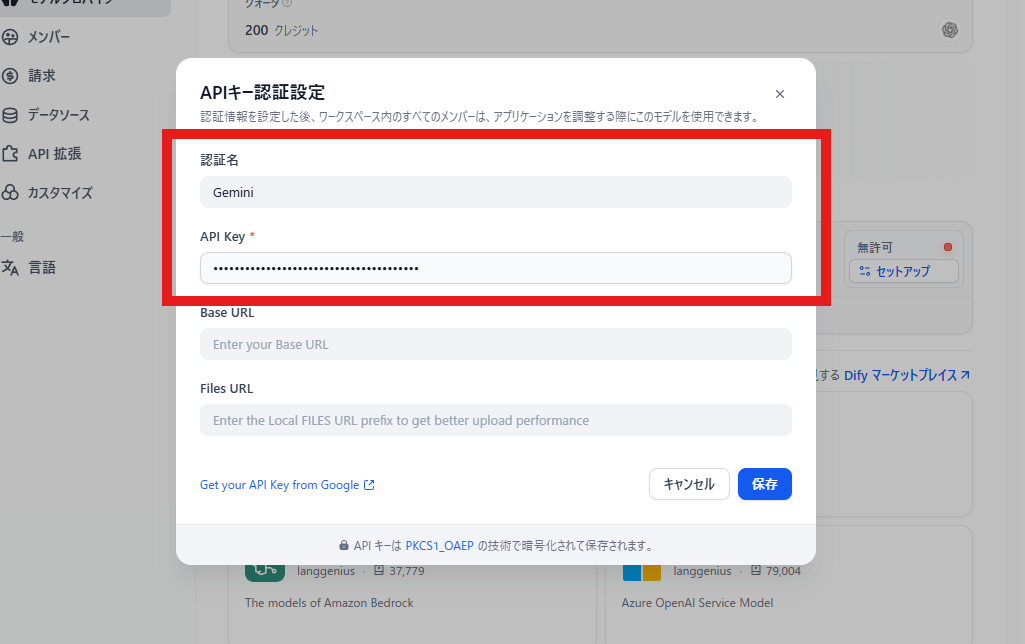Open the API 拡張 puzzle icon
Viewport: 1025px width, 644px height.
[11, 154]
